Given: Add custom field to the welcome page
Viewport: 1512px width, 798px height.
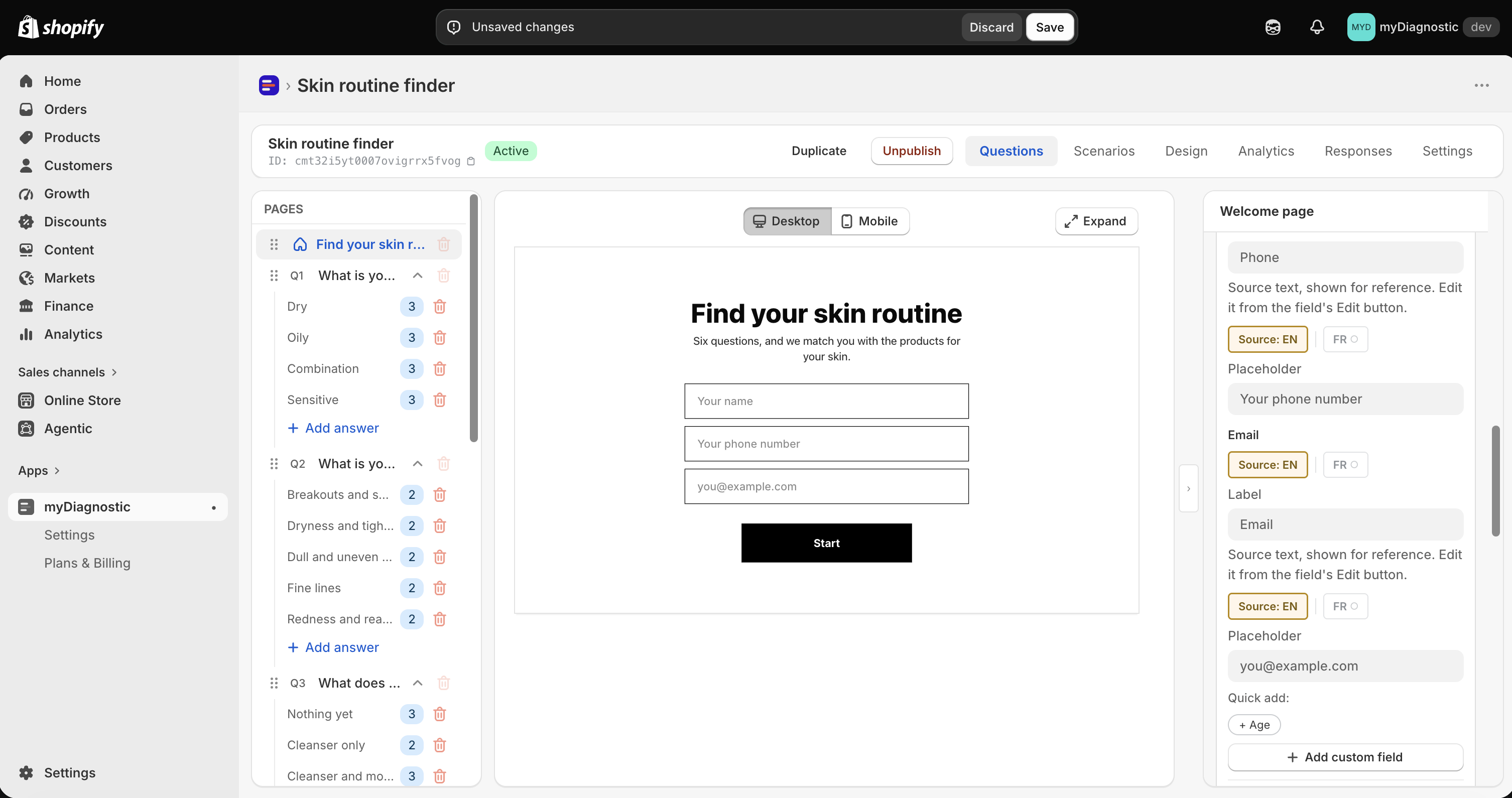Looking at the screenshot, I should tap(1345, 757).
